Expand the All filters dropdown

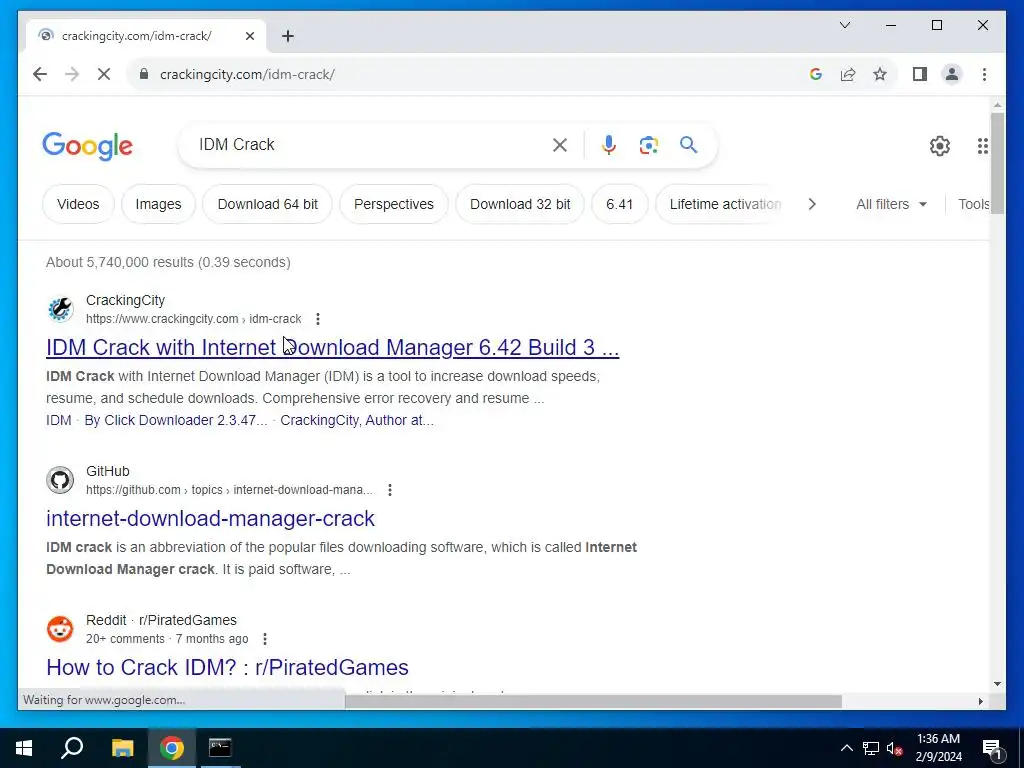coord(891,204)
